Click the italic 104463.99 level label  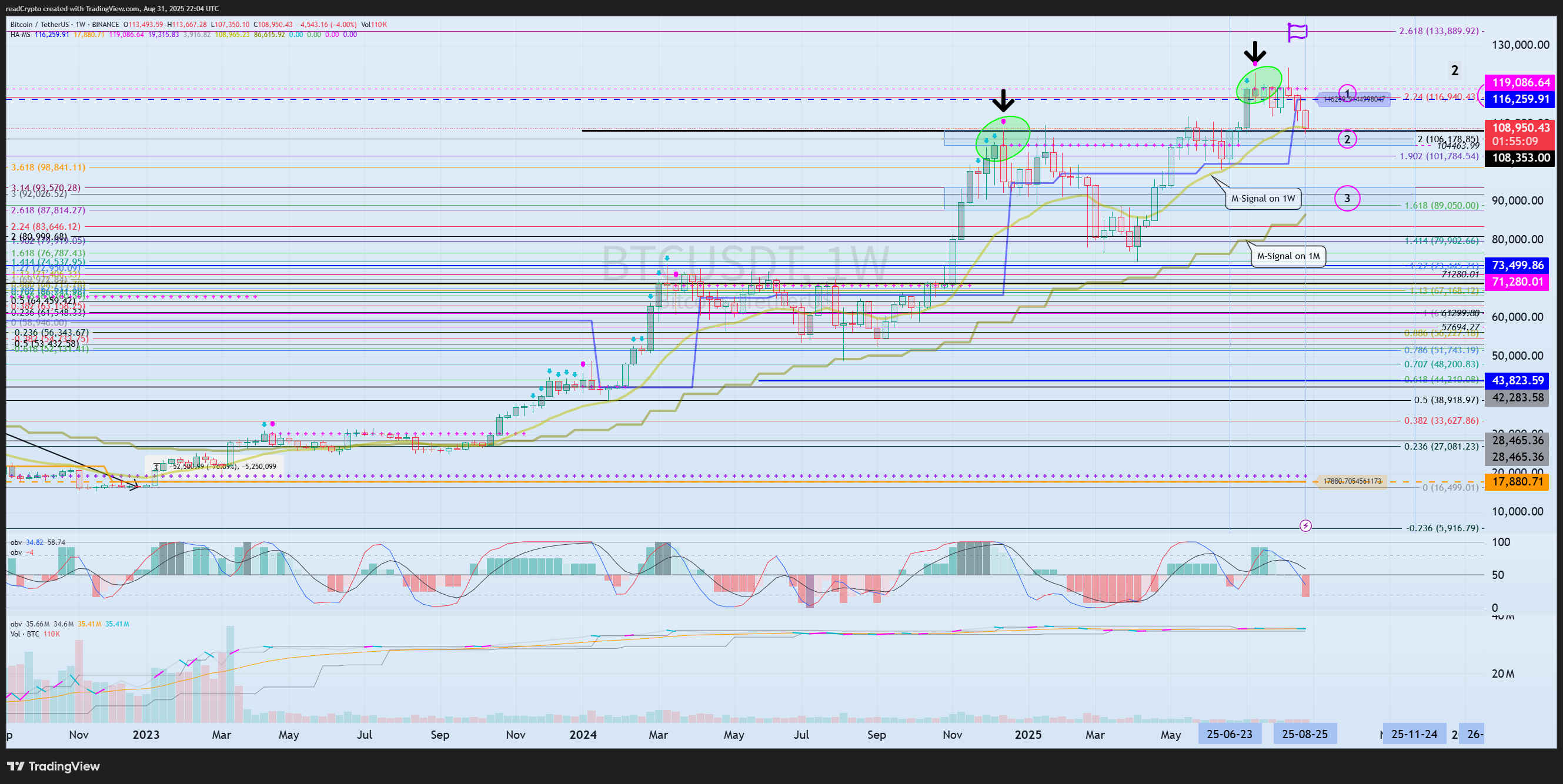coord(1458,146)
